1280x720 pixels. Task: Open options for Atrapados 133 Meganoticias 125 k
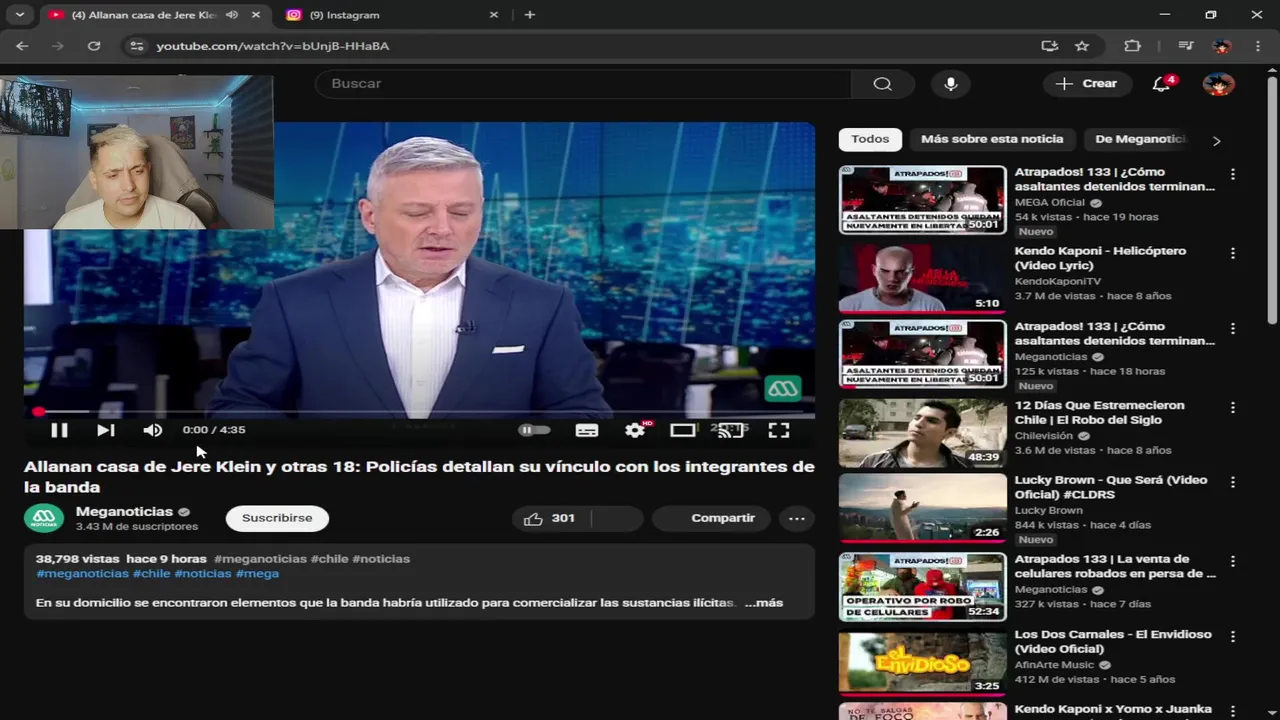(1232, 328)
